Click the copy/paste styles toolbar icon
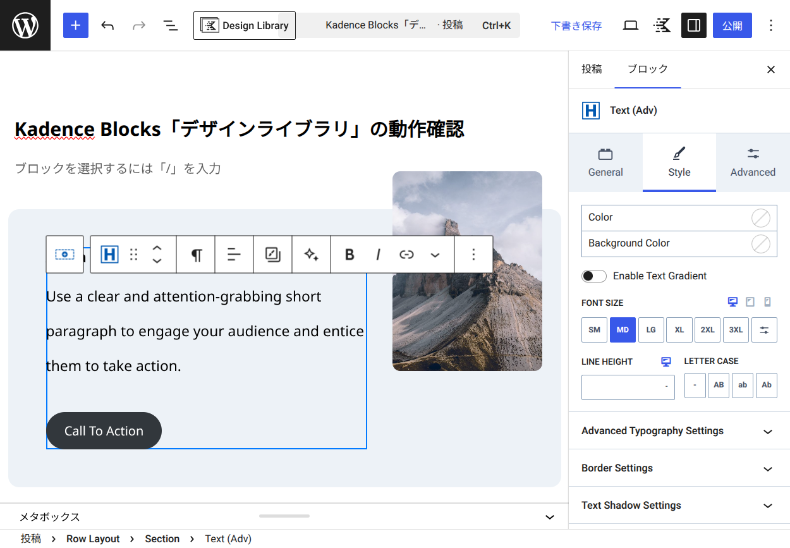Image resolution: width=790 pixels, height=548 pixels. pyautogui.click(x=273, y=254)
